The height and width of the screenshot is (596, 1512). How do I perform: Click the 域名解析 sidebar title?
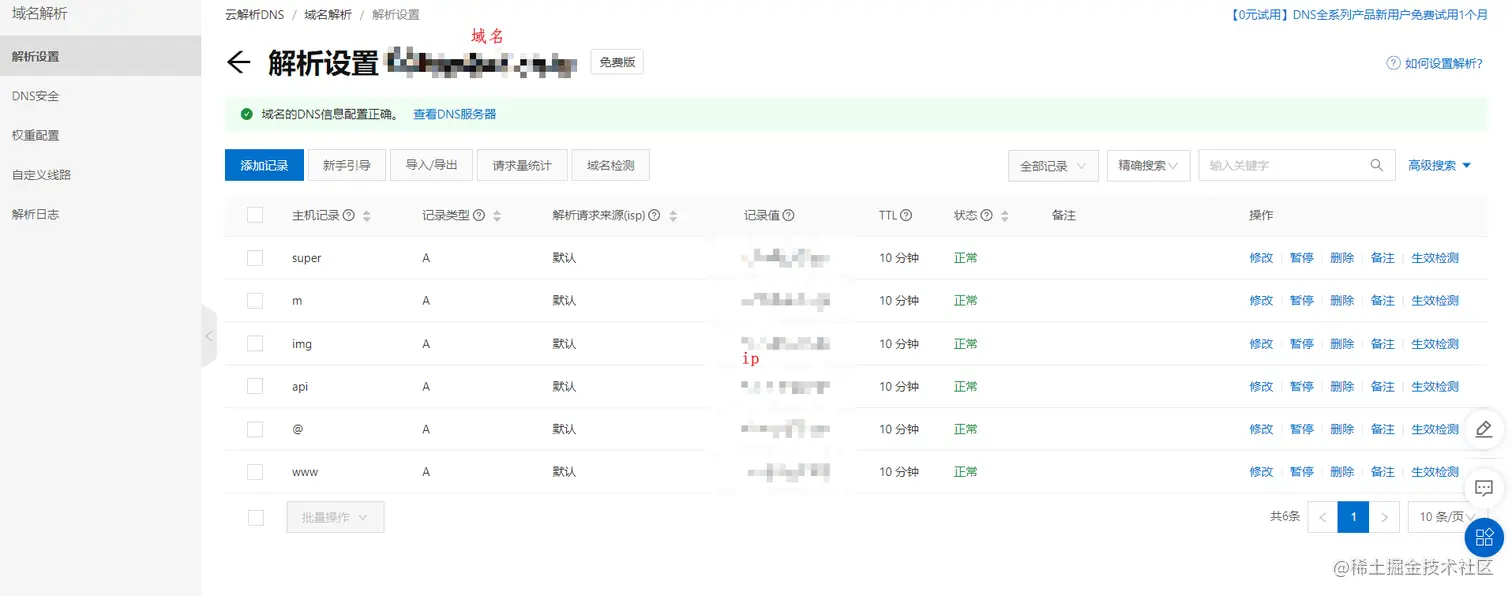(x=40, y=14)
